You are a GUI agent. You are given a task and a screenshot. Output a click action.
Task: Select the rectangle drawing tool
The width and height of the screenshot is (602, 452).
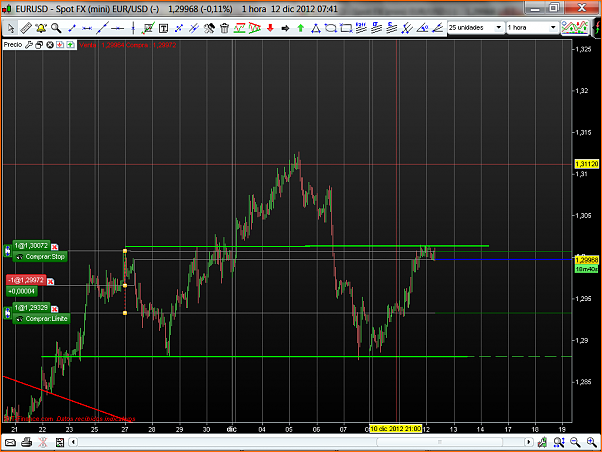click(346, 28)
